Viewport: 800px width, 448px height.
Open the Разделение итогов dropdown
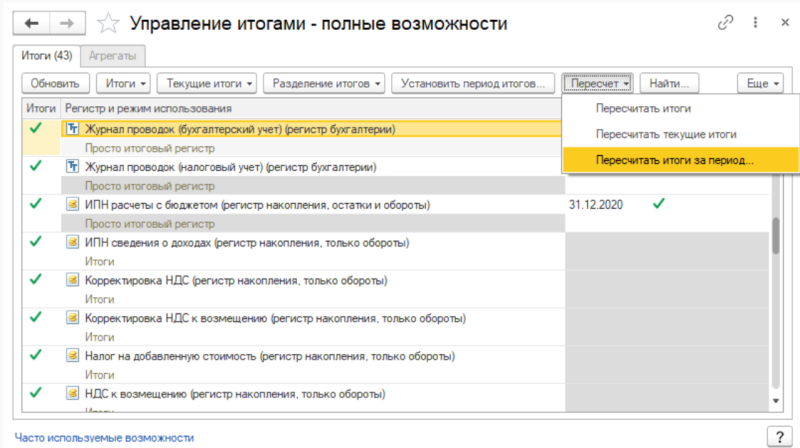click(324, 83)
